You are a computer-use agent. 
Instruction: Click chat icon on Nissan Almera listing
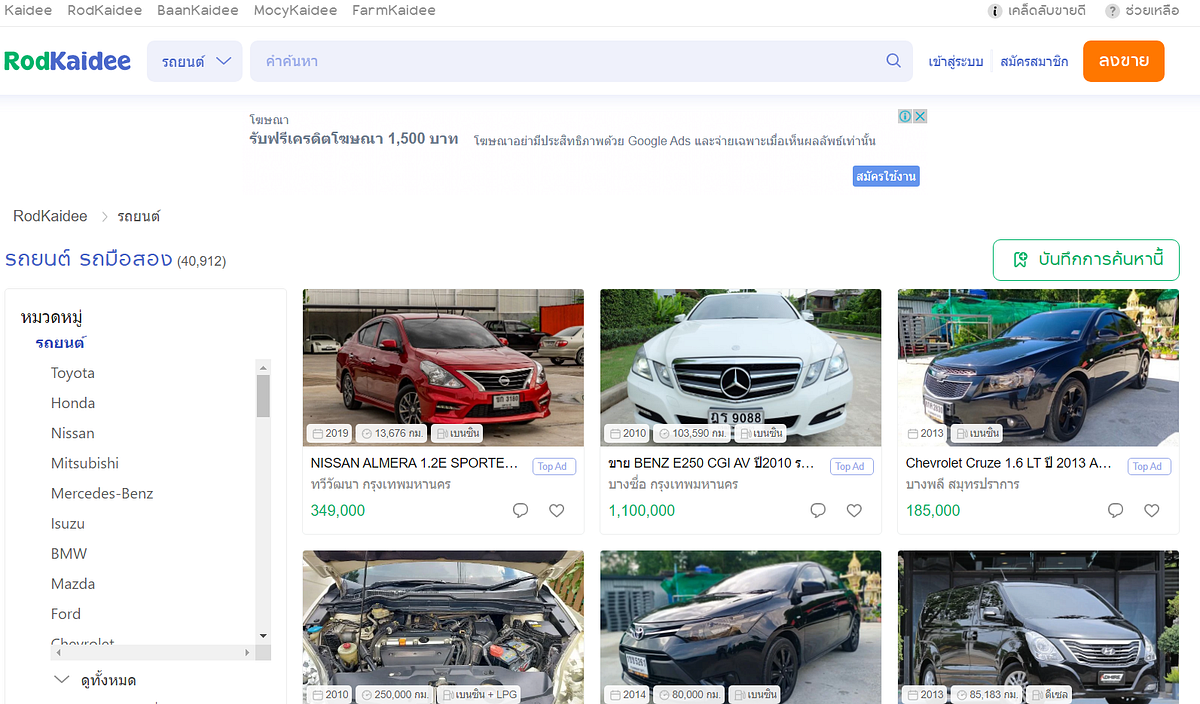coord(520,510)
